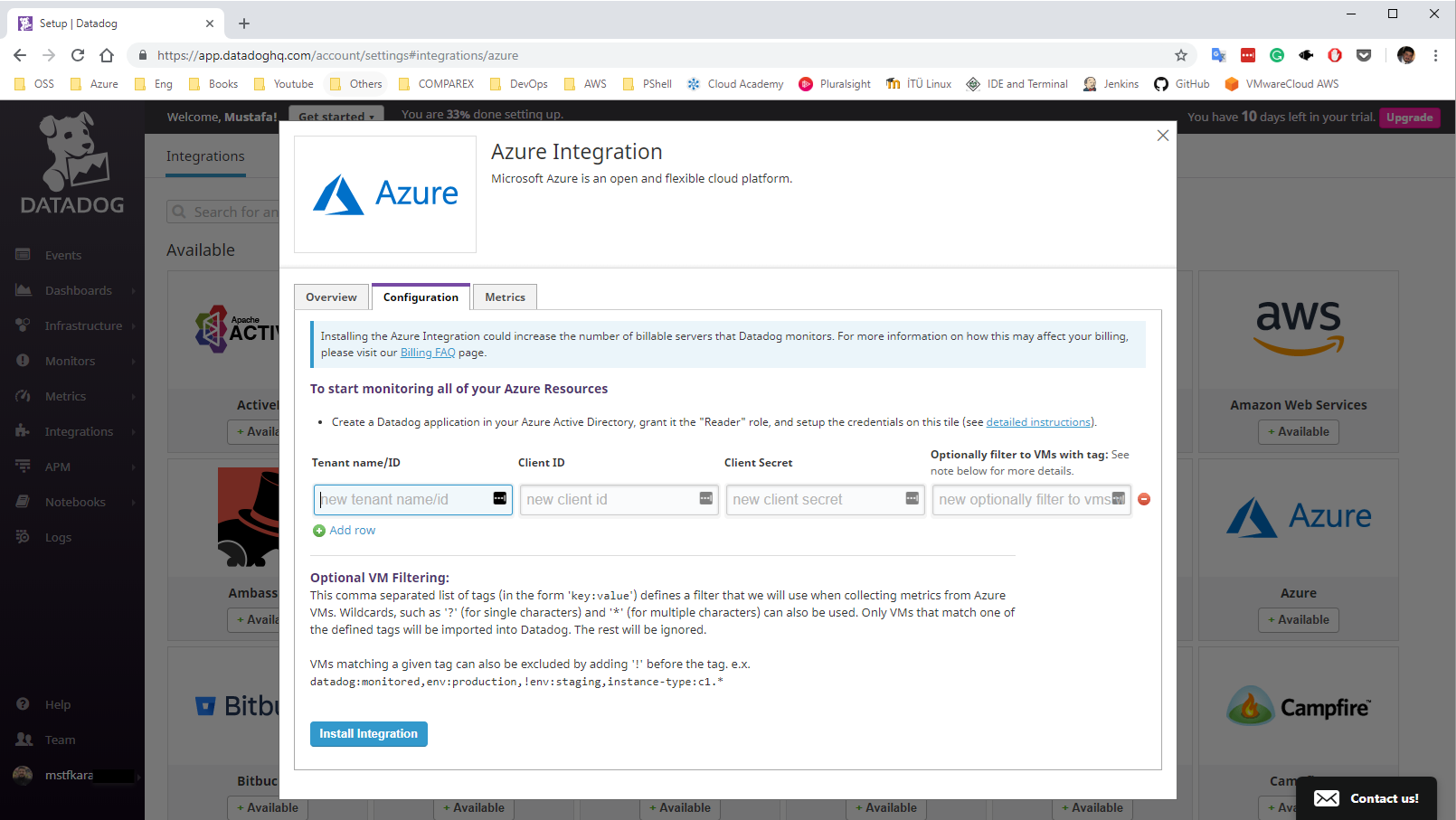Expand Metrics submenu arrow
This screenshot has height=820, width=1456.
[x=133, y=397]
